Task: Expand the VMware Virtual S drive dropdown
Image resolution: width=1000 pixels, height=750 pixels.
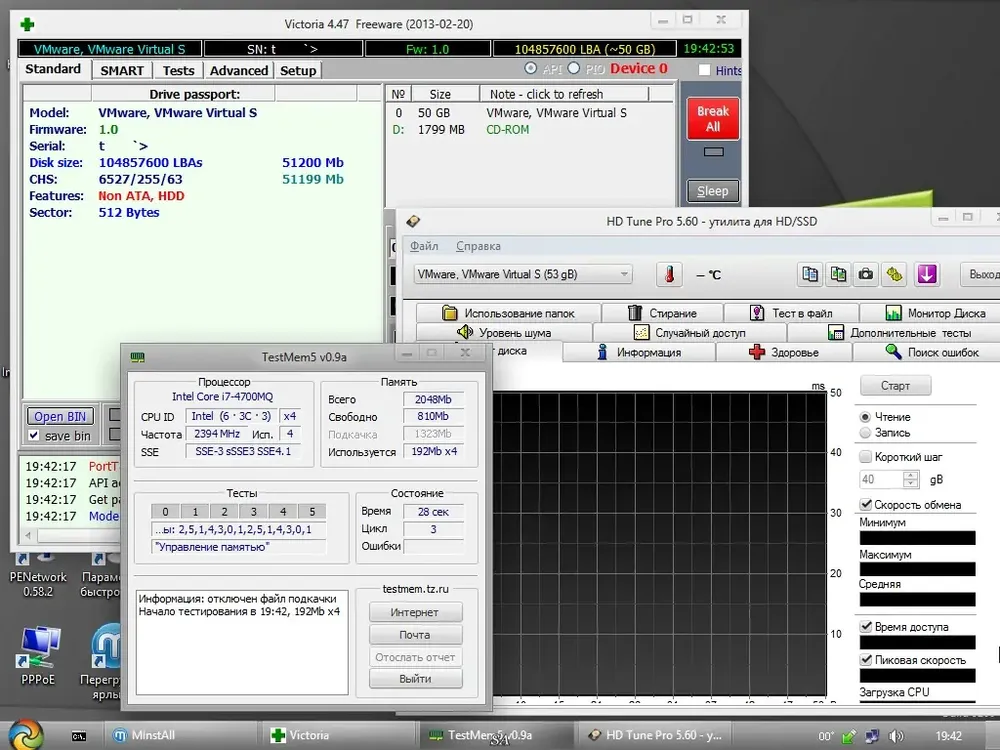Action: [624, 274]
